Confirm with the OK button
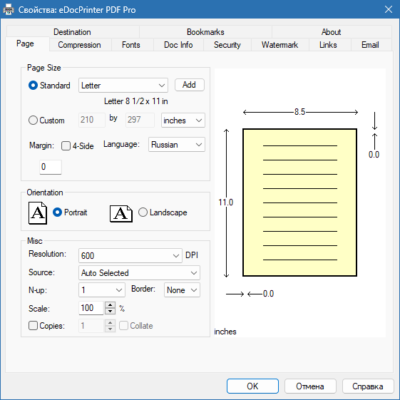Viewport: 400px width, 400px height. point(252,386)
